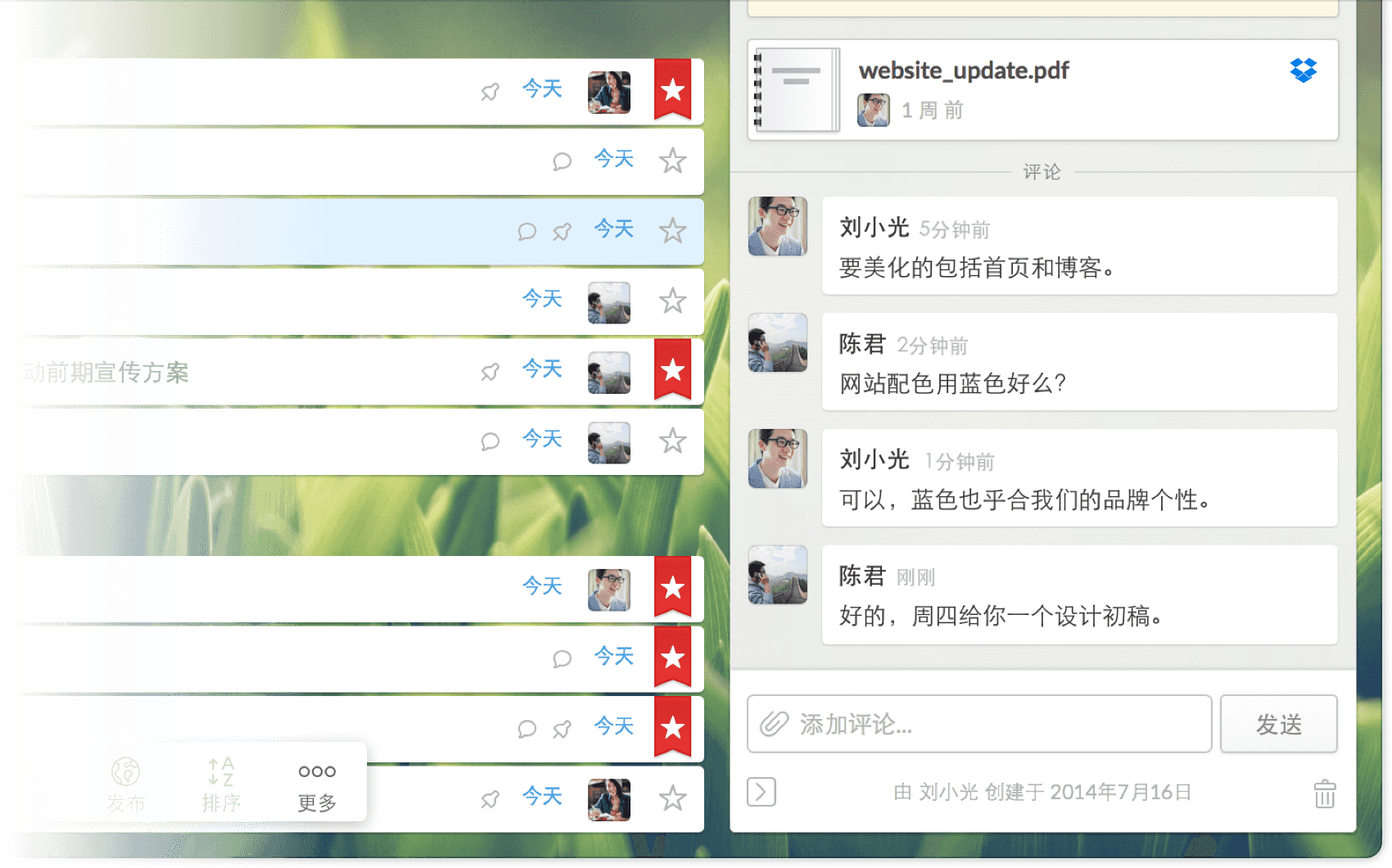Viewport: 1392px width, 868px height.
Task: Click the 5分钟前 timestamp
Action: pyautogui.click(x=955, y=229)
